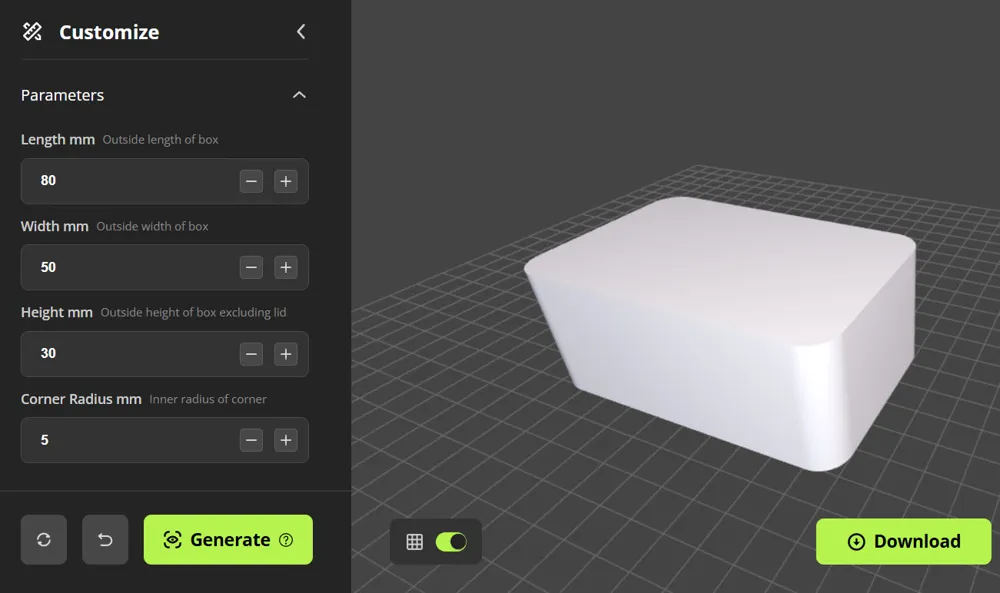Increase Width using its plus stepper

286,267
